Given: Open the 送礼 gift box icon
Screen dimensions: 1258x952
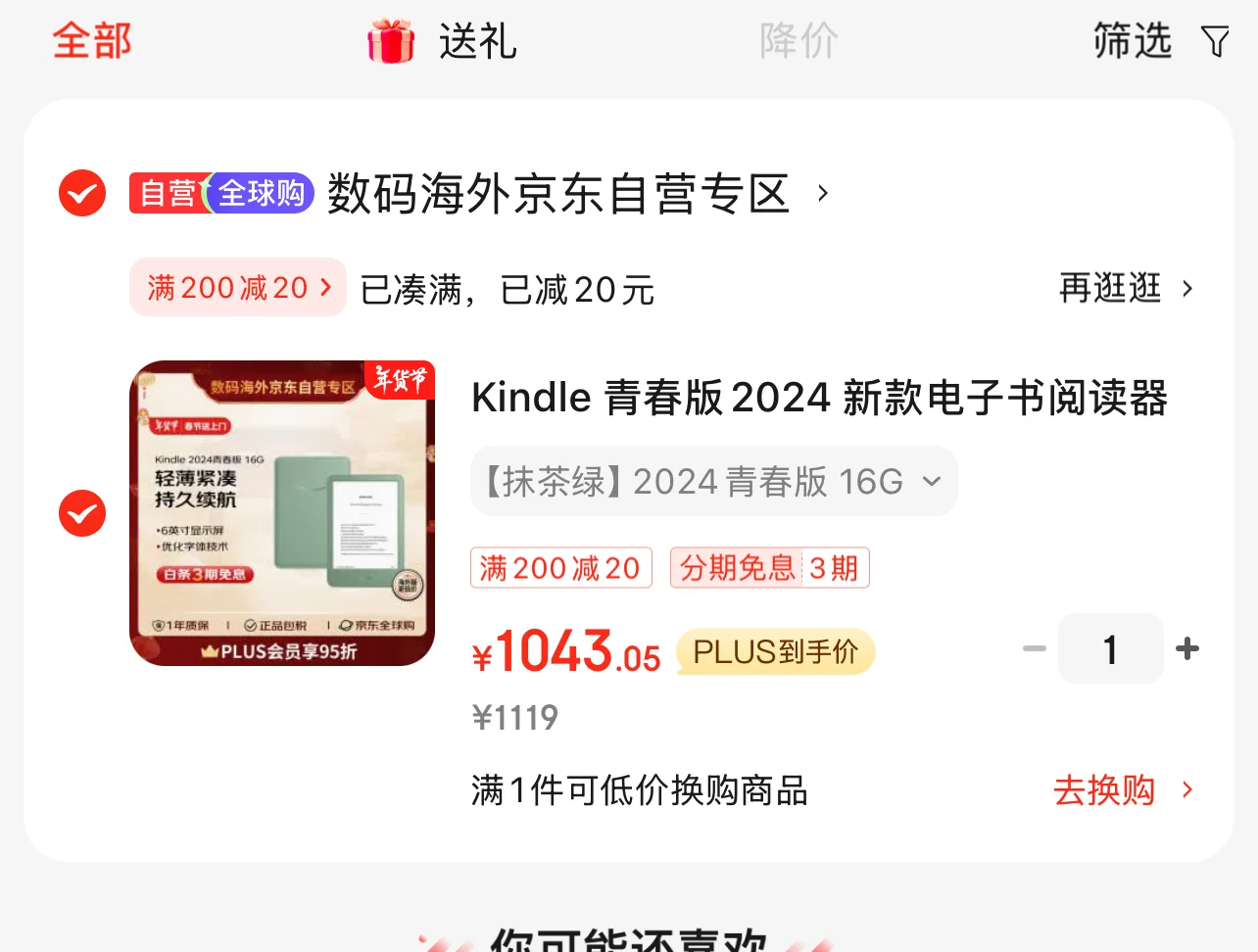Looking at the screenshot, I should (391, 41).
